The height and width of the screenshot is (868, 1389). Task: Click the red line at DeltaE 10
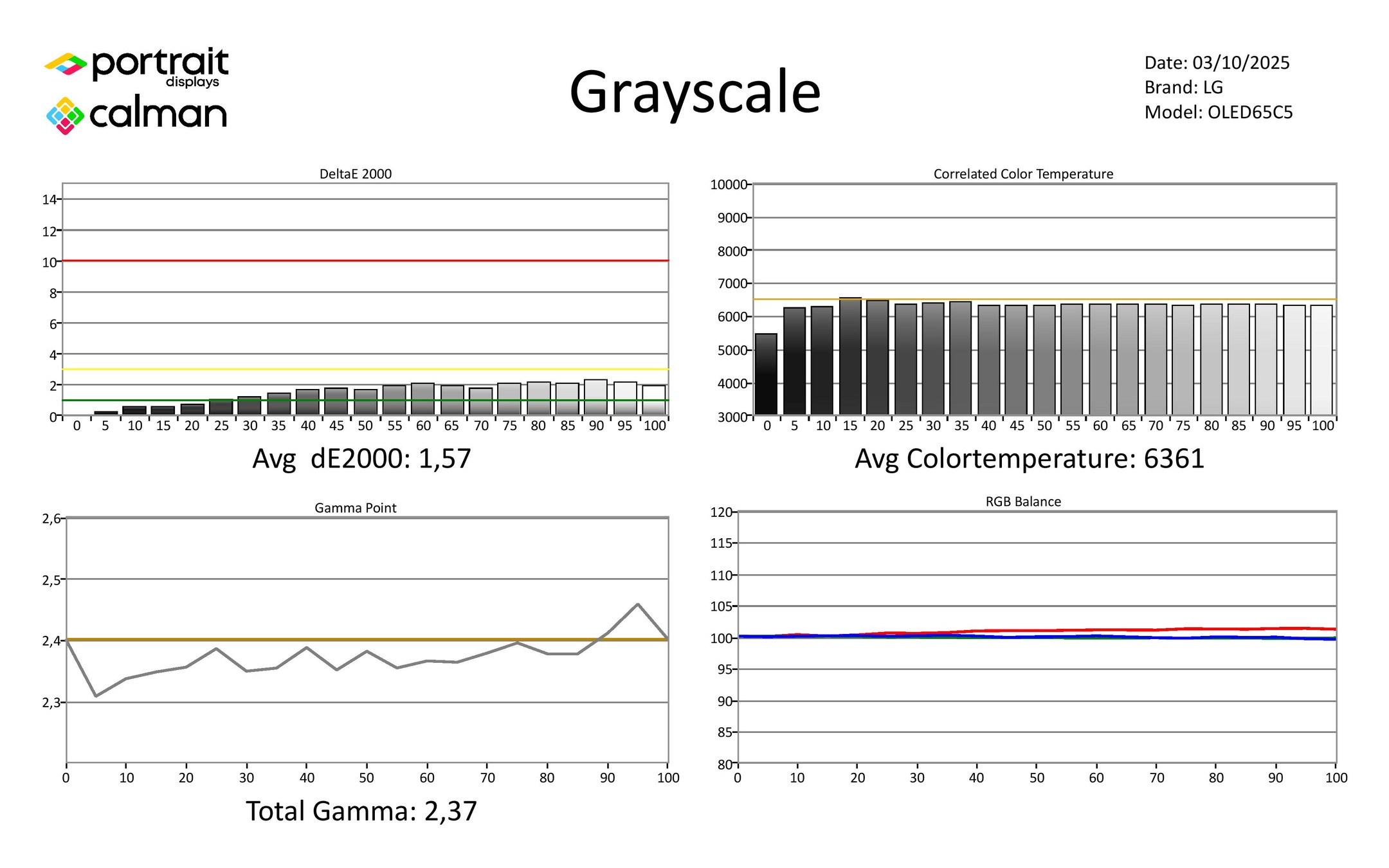pos(360,260)
